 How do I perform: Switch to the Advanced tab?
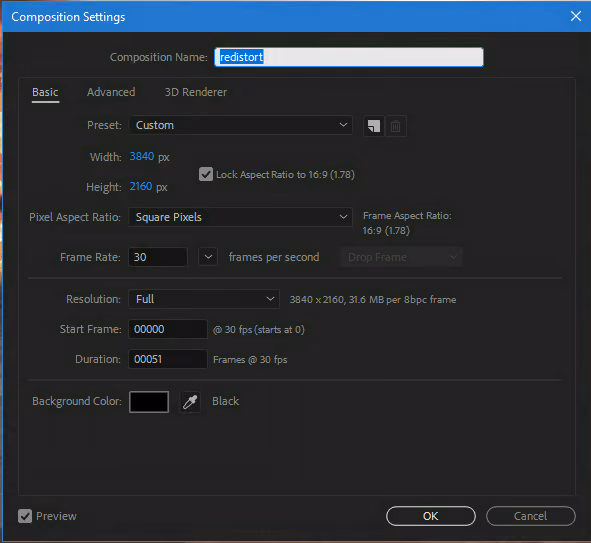coord(111,92)
